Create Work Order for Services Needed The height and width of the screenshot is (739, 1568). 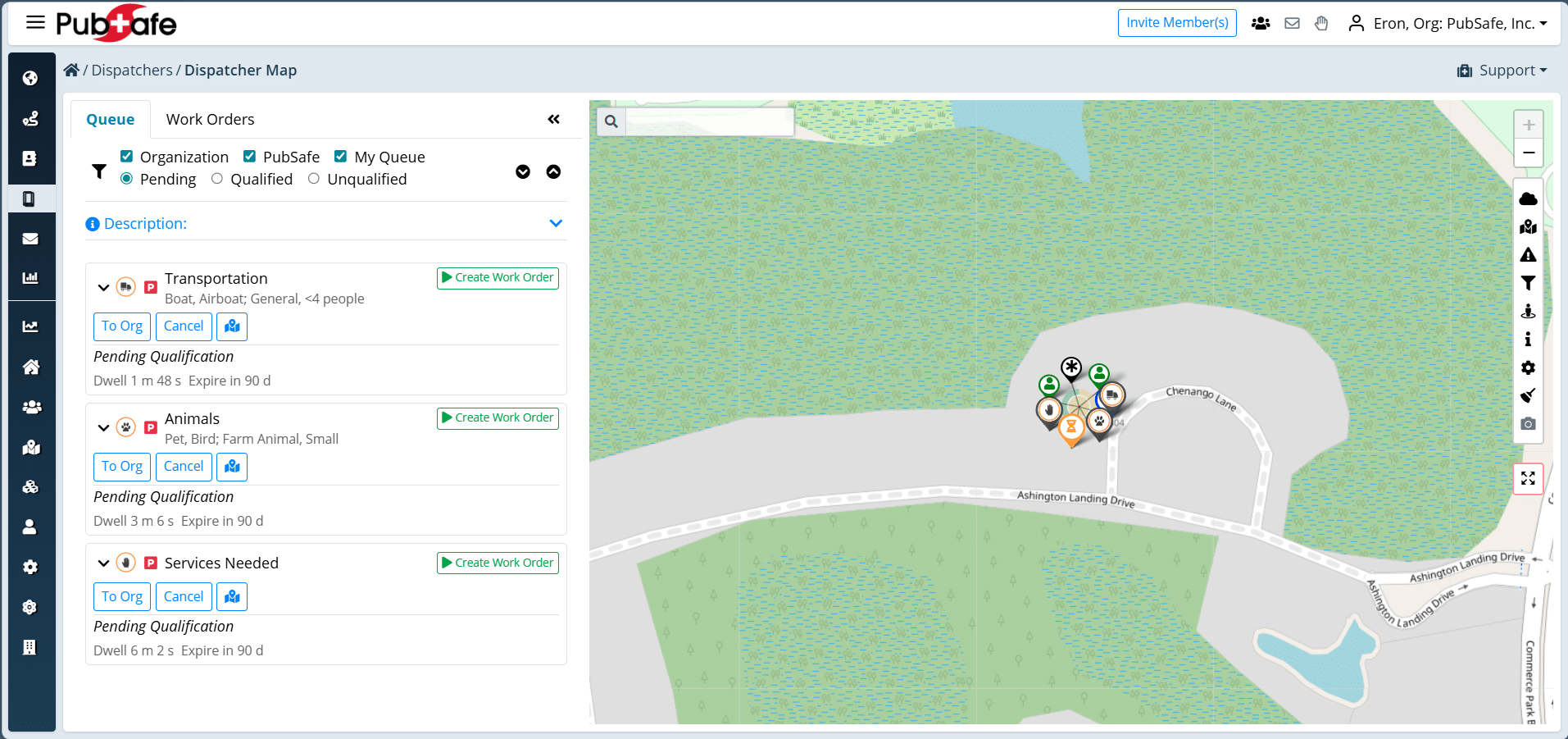click(498, 563)
